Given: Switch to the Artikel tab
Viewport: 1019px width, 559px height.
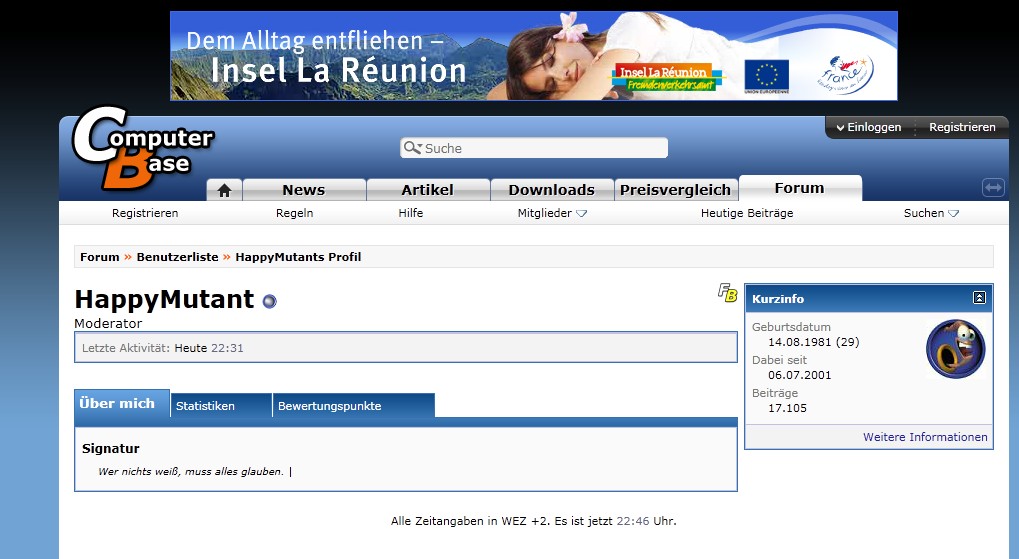Looking at the screenshot, I should 428,190.
